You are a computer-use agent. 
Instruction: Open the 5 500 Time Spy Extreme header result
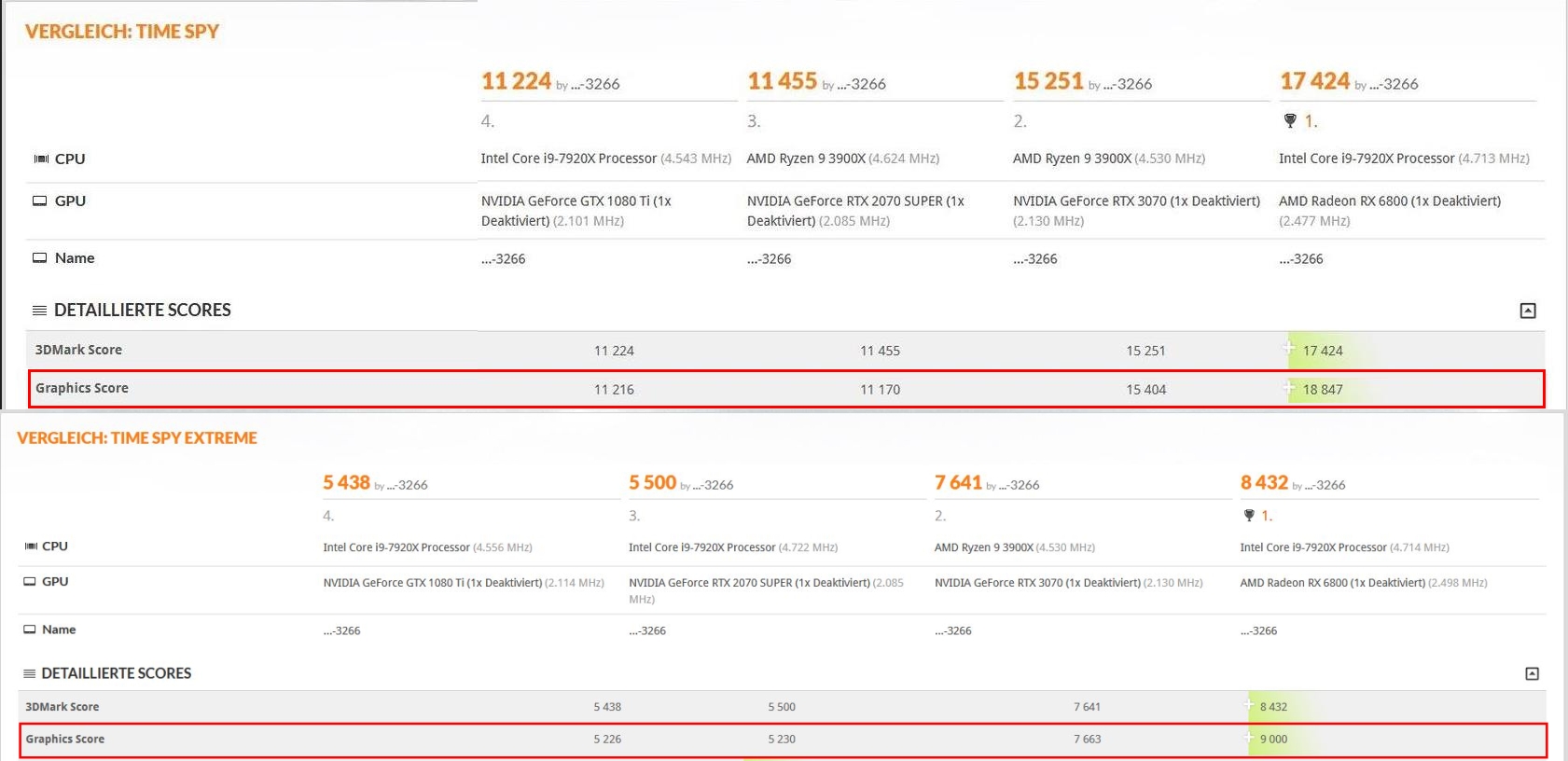[652, 482]
